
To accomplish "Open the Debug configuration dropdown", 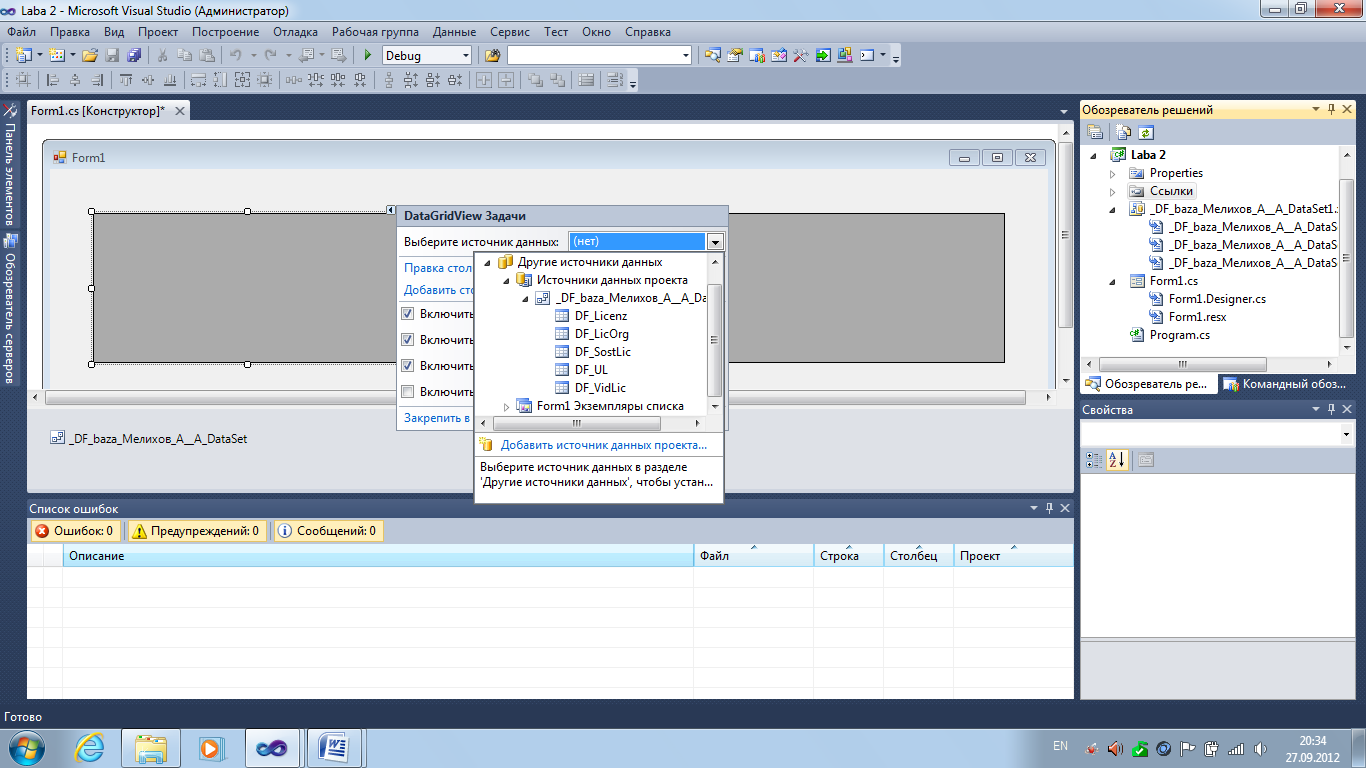I will pyautogui.click(x=465, y=56).
